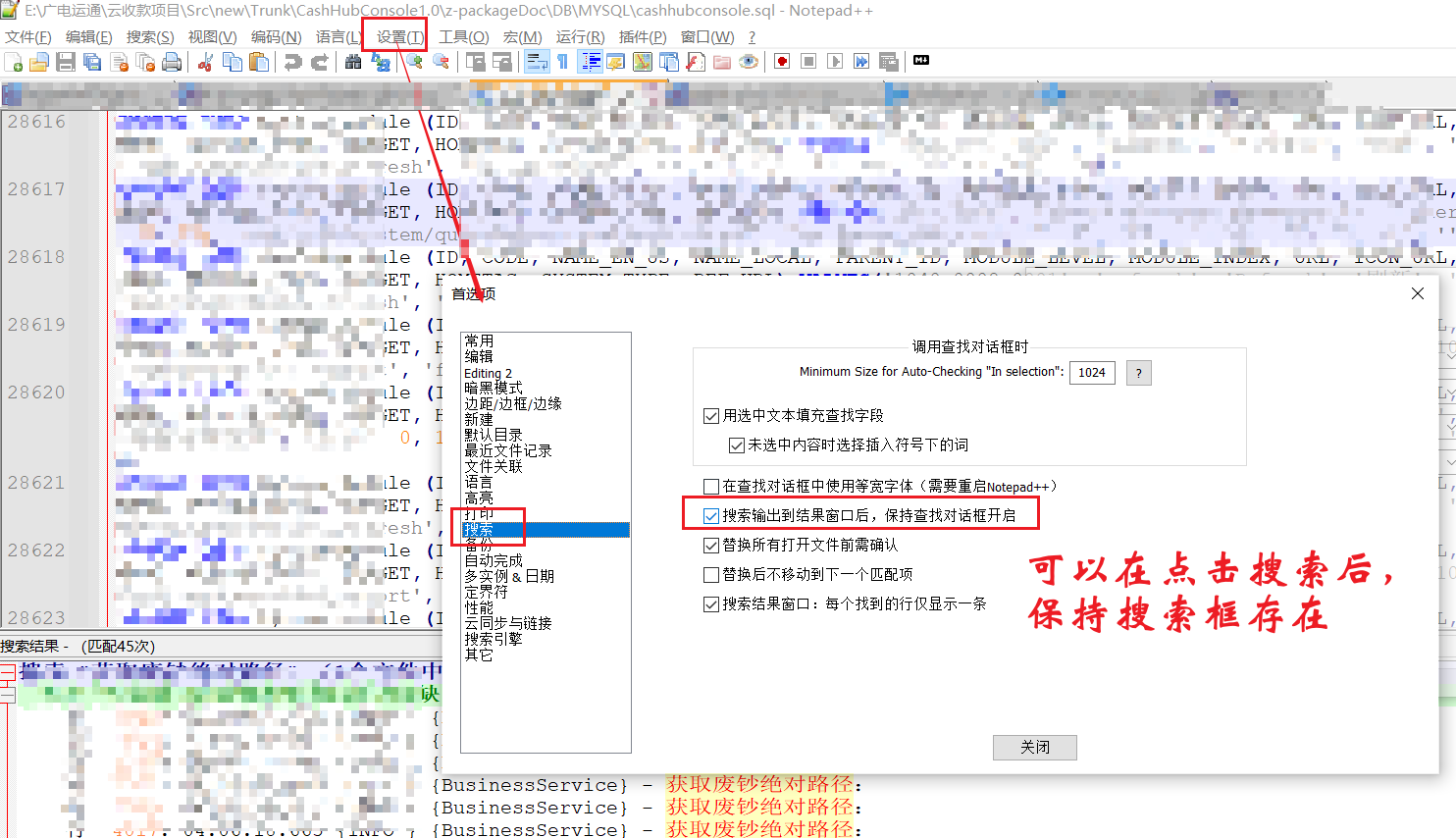
Task: Enable 在查找对话框中使用等宽字体 checkbox
Action: point(711,487)
